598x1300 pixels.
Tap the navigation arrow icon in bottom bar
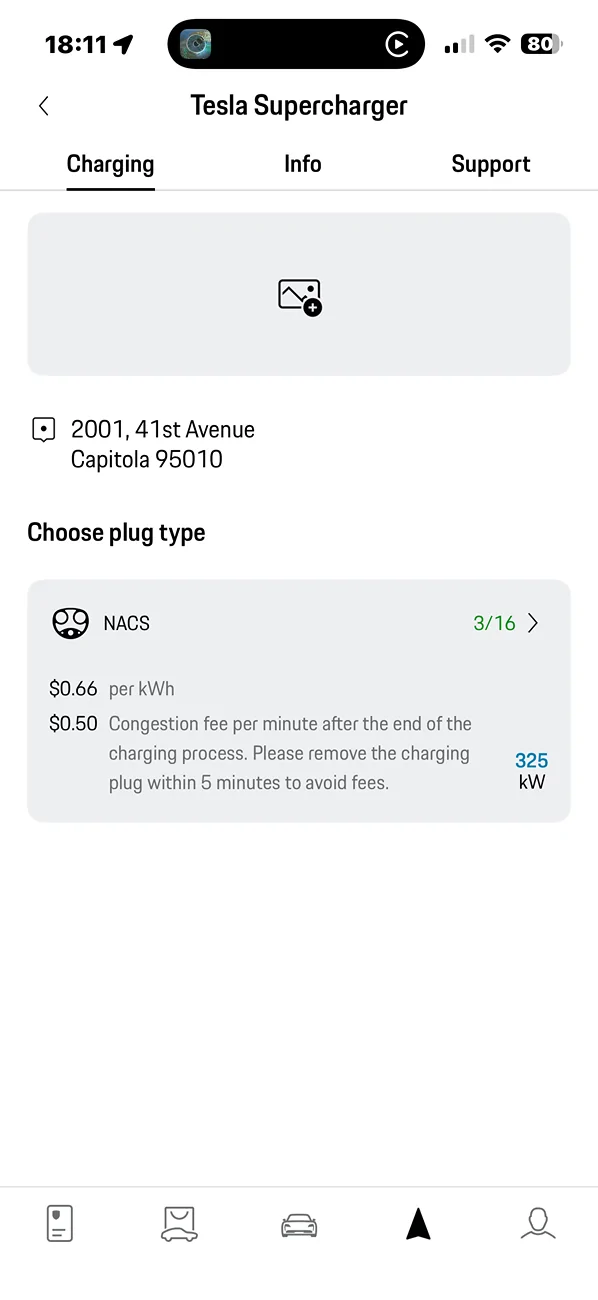pos(418,1222)
